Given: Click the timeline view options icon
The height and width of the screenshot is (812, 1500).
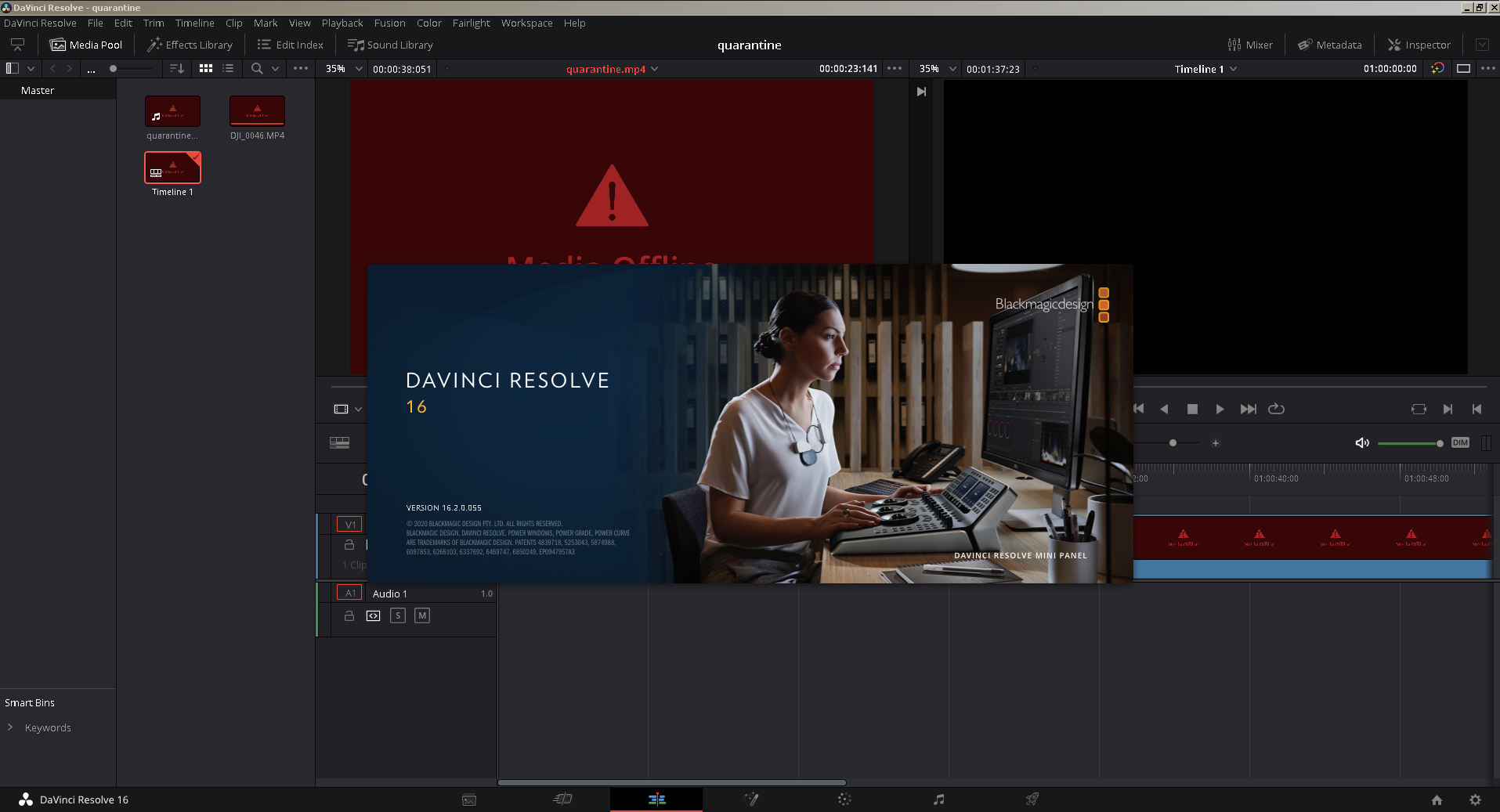Looking at the screenshot, I should pos(339,442).
